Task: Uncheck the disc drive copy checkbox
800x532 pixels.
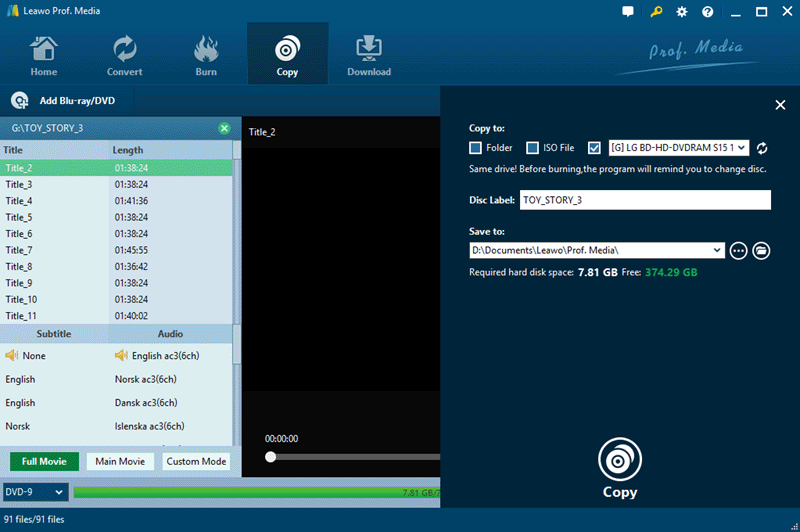Action: [x=594, y=148]
